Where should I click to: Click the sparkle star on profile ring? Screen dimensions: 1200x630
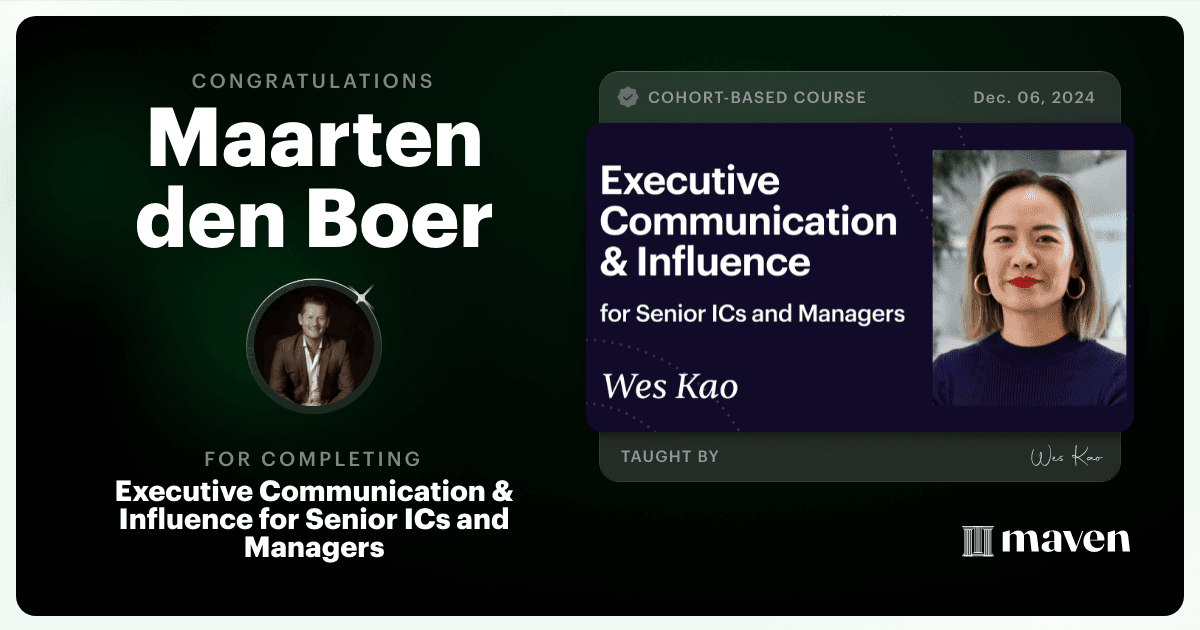(x=364, y=295)
